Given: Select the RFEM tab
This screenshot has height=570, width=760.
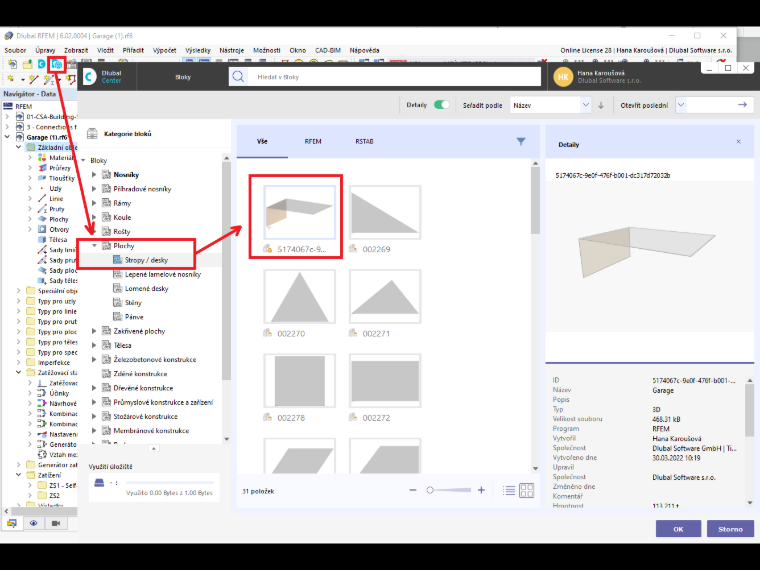Looking at the screenshot, I should point(313,142).
